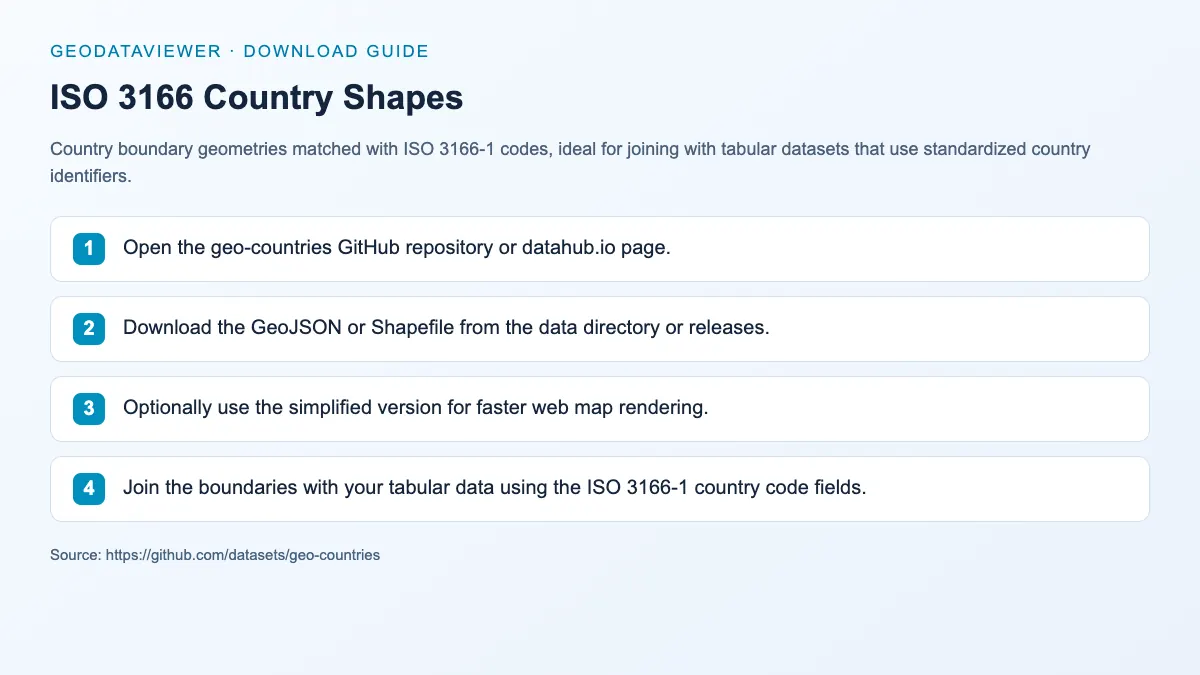Open the github.com/datasets/geo-countries source link
This screenshot has width=1200, height=675.
[x=243, y=554]
